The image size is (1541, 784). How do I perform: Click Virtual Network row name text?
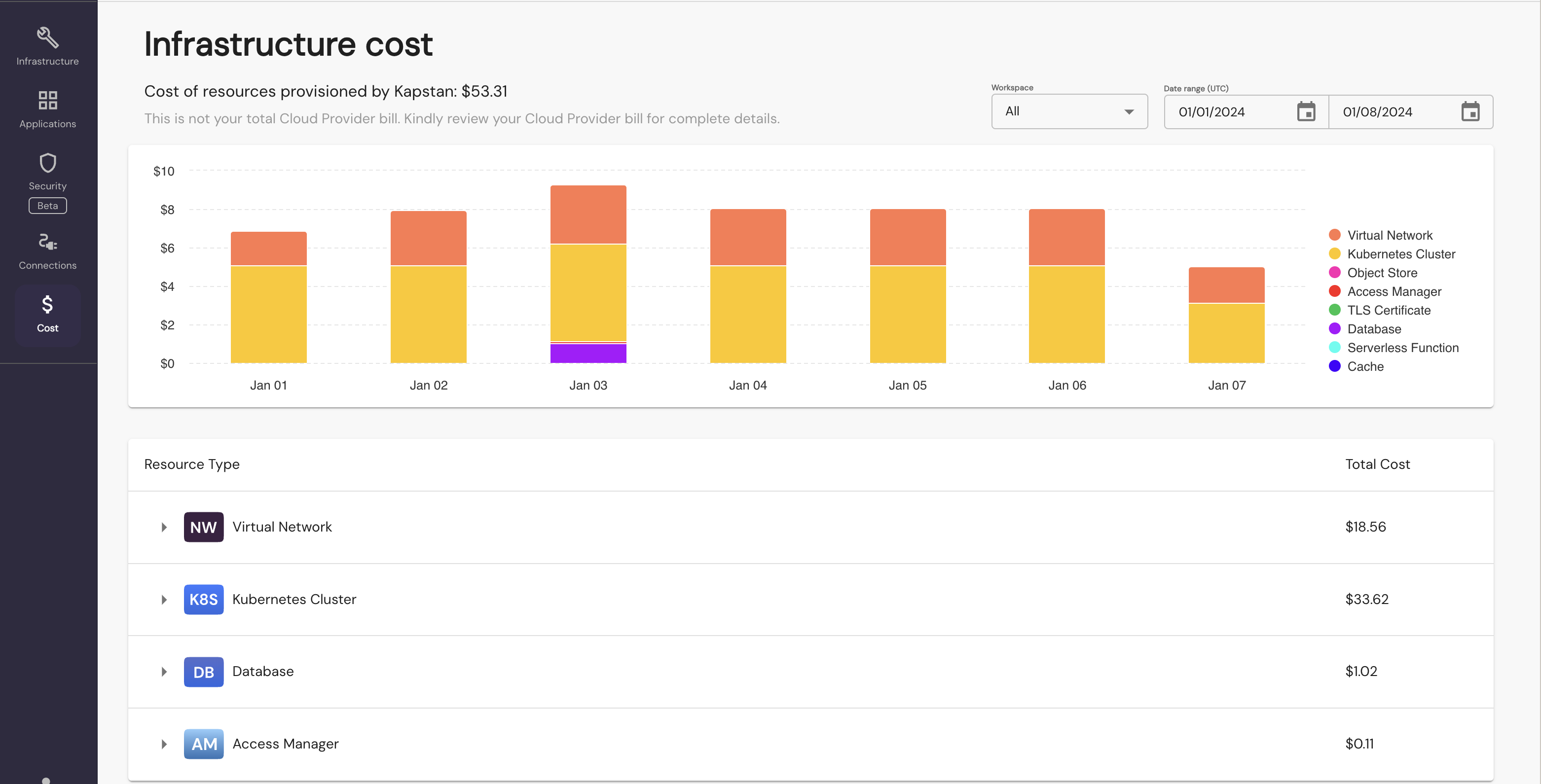282,527
